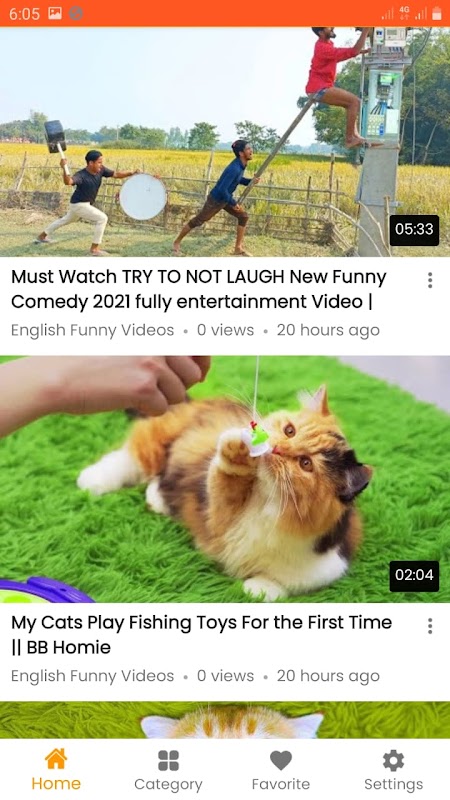Tap the gallery icon in status bar
The height and width of the screenshot is (800, 450).
point(55,13)
